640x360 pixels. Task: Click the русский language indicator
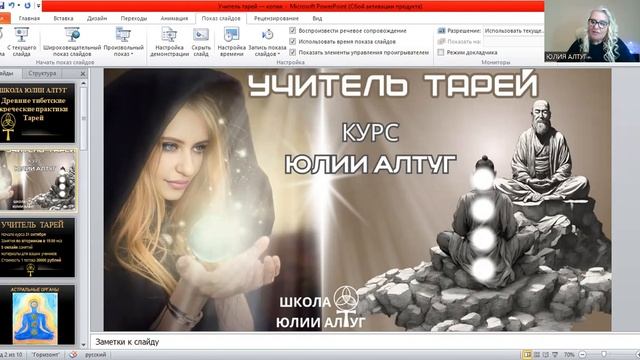point(96,355)
